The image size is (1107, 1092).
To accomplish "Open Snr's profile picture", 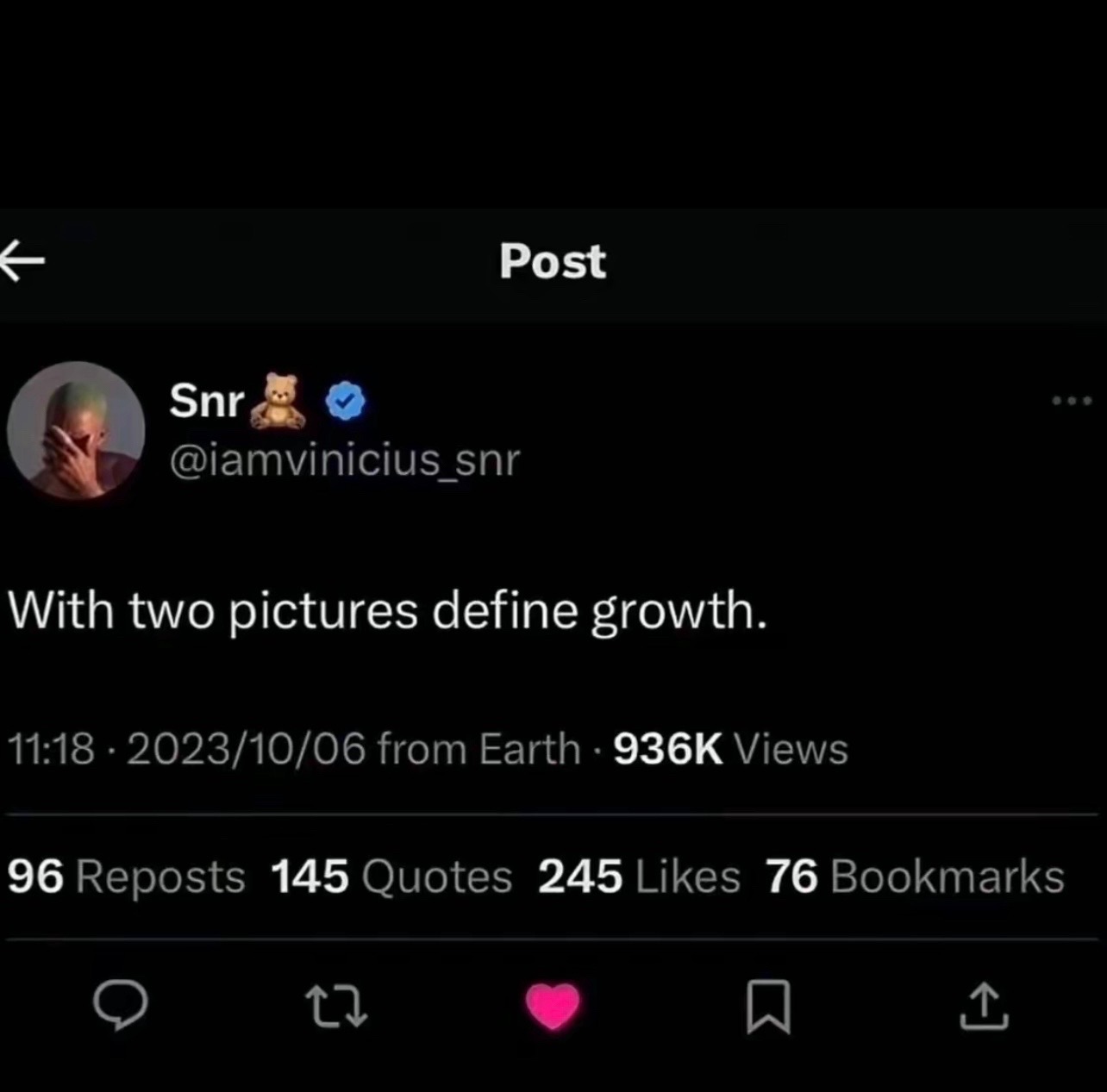I will click(x=76, y=429).
